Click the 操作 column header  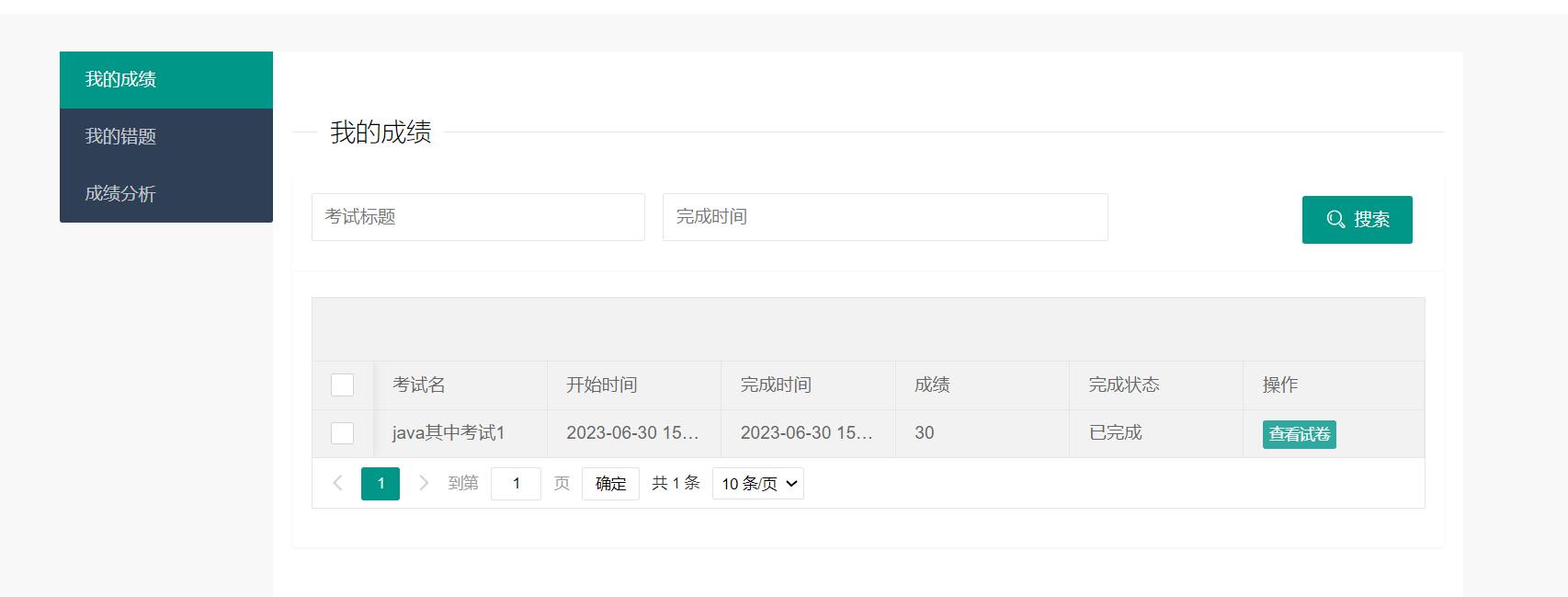(1334, 385)
